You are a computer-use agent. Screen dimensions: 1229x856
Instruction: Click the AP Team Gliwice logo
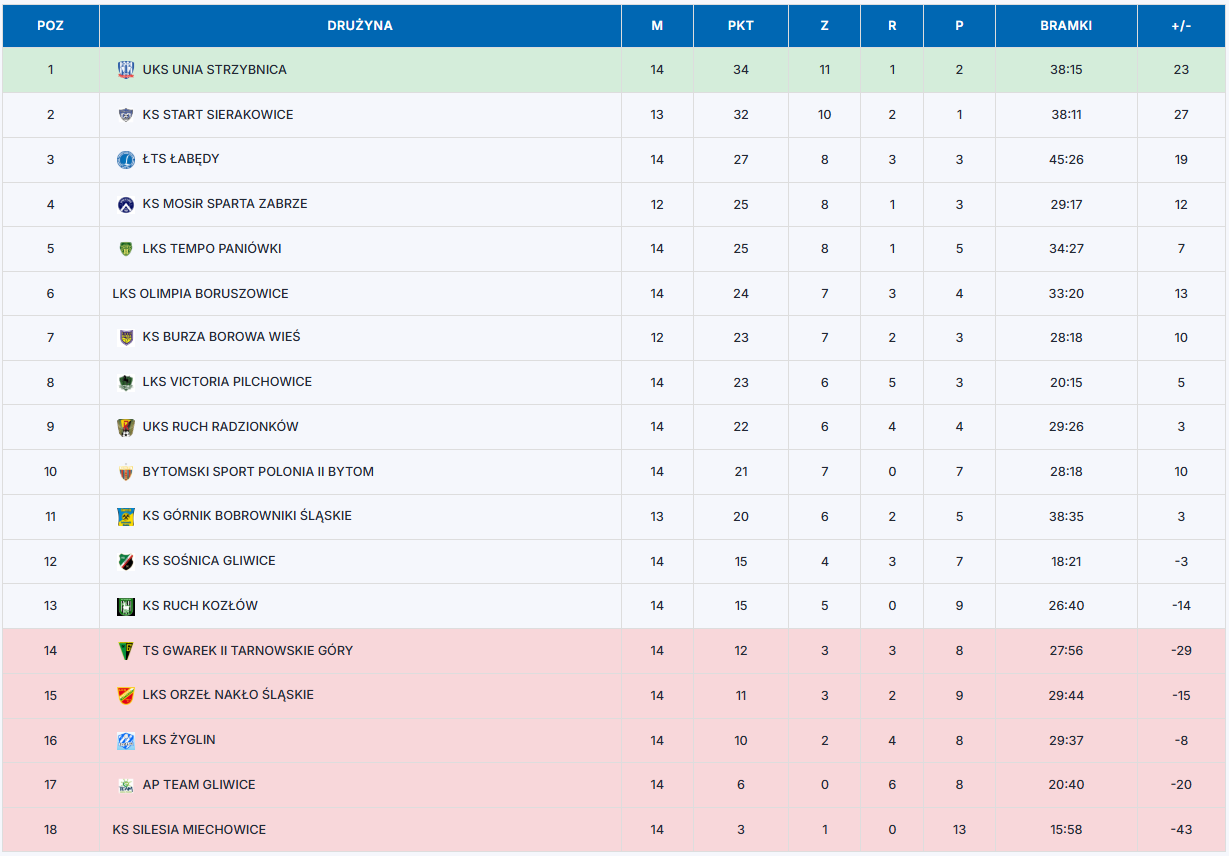(x=126, y=785)
